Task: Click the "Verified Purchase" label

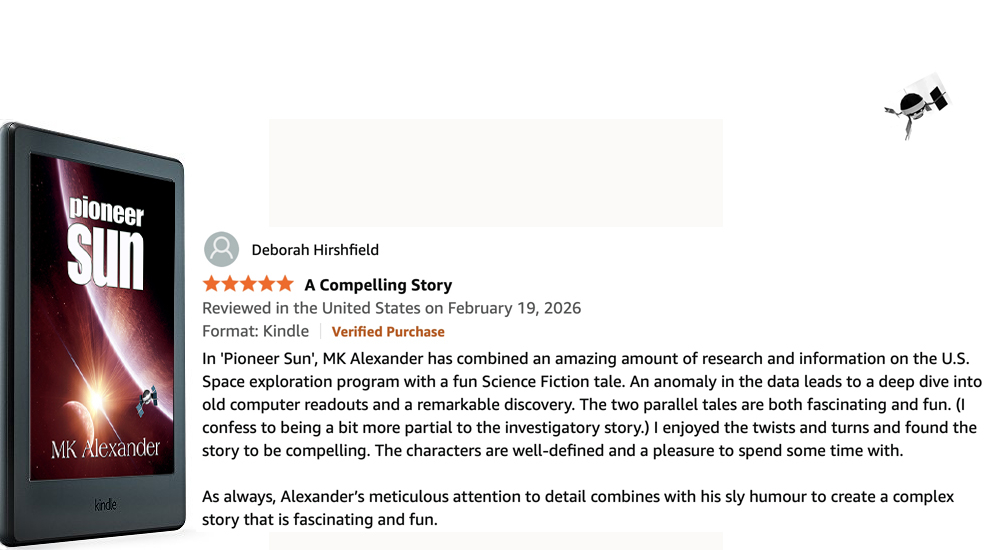Action: (388, 332)
